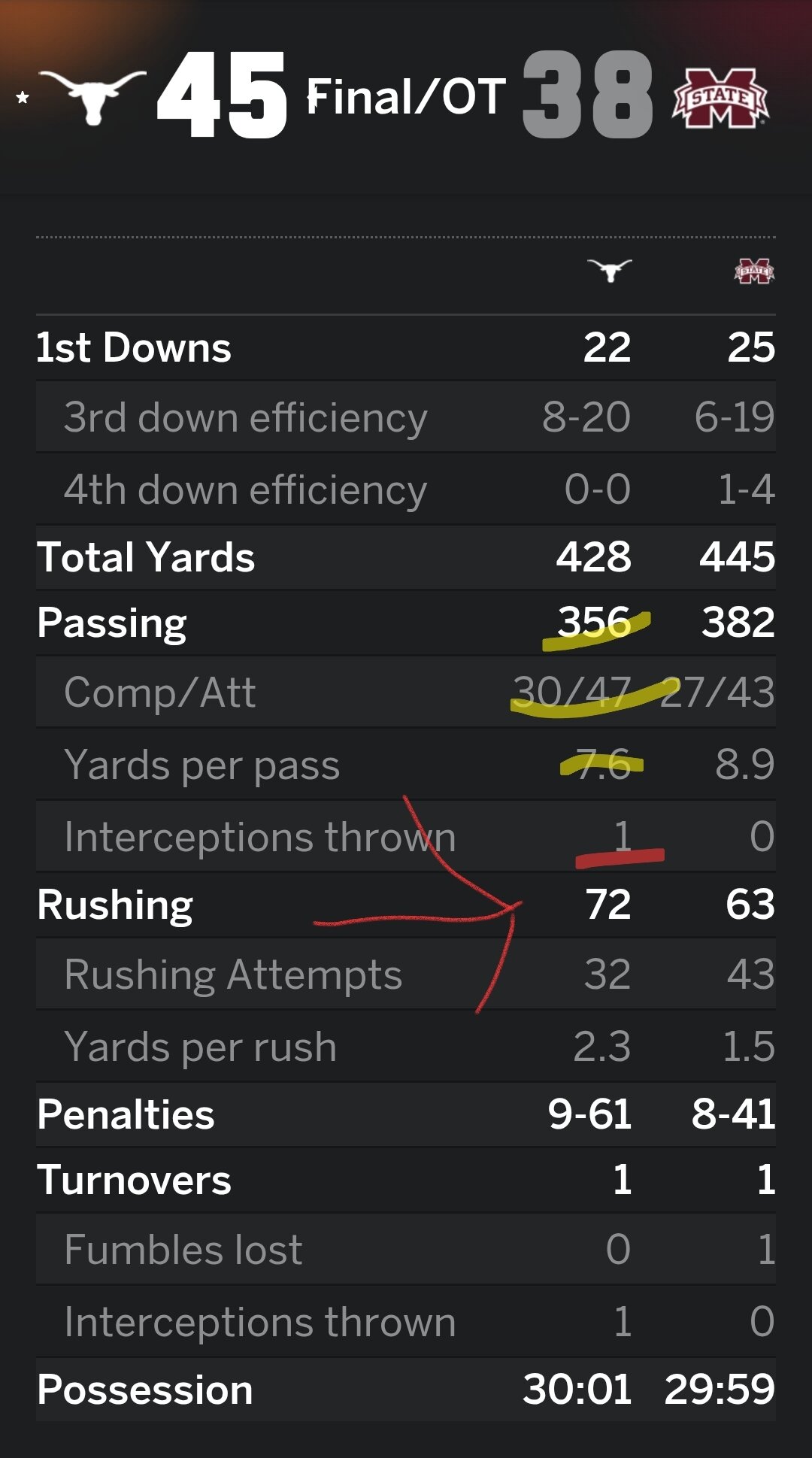Select the Yards per pass label
The height and width of the screenshot is (1458, 812).
click(x=201, y=765)
